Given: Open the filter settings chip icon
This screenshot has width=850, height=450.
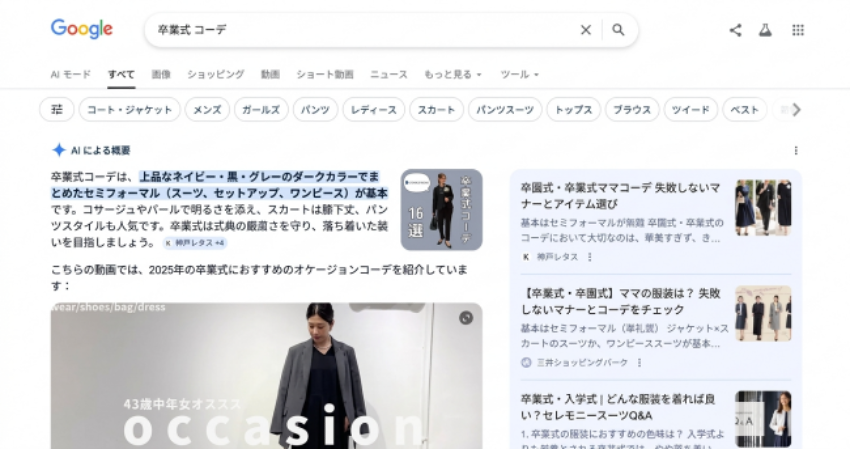Looking at the screenshot, I should (57, 110).
